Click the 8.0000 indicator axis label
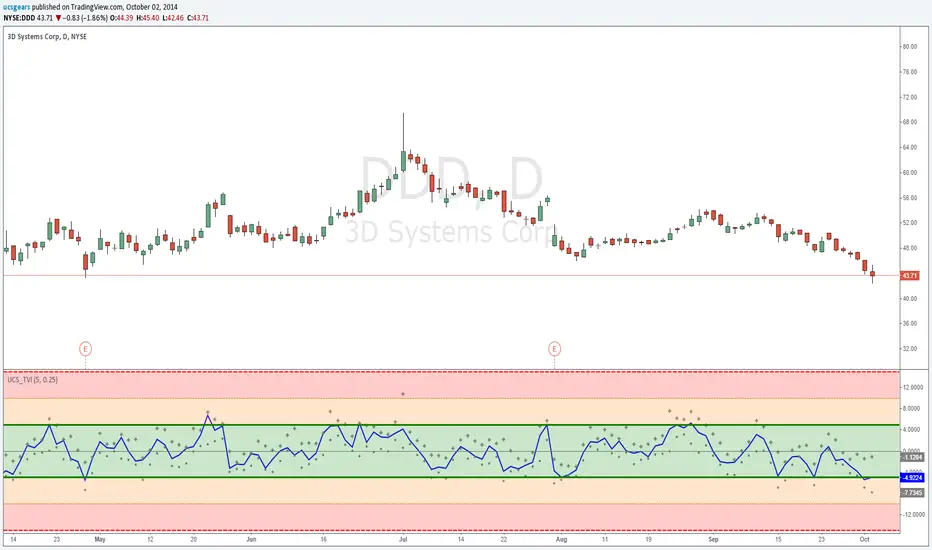This screenshot has height=550, width=932. (914, 408)
